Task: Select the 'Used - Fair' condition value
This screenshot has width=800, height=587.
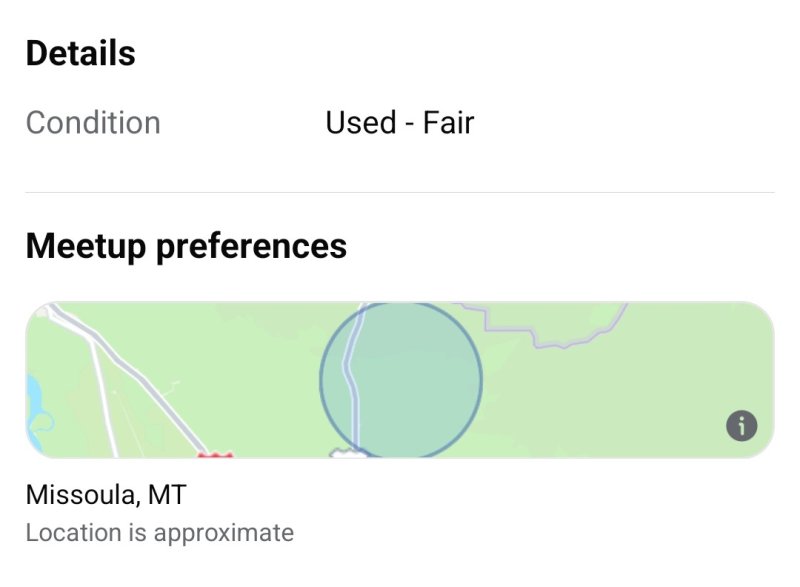Action: (399, 123)
